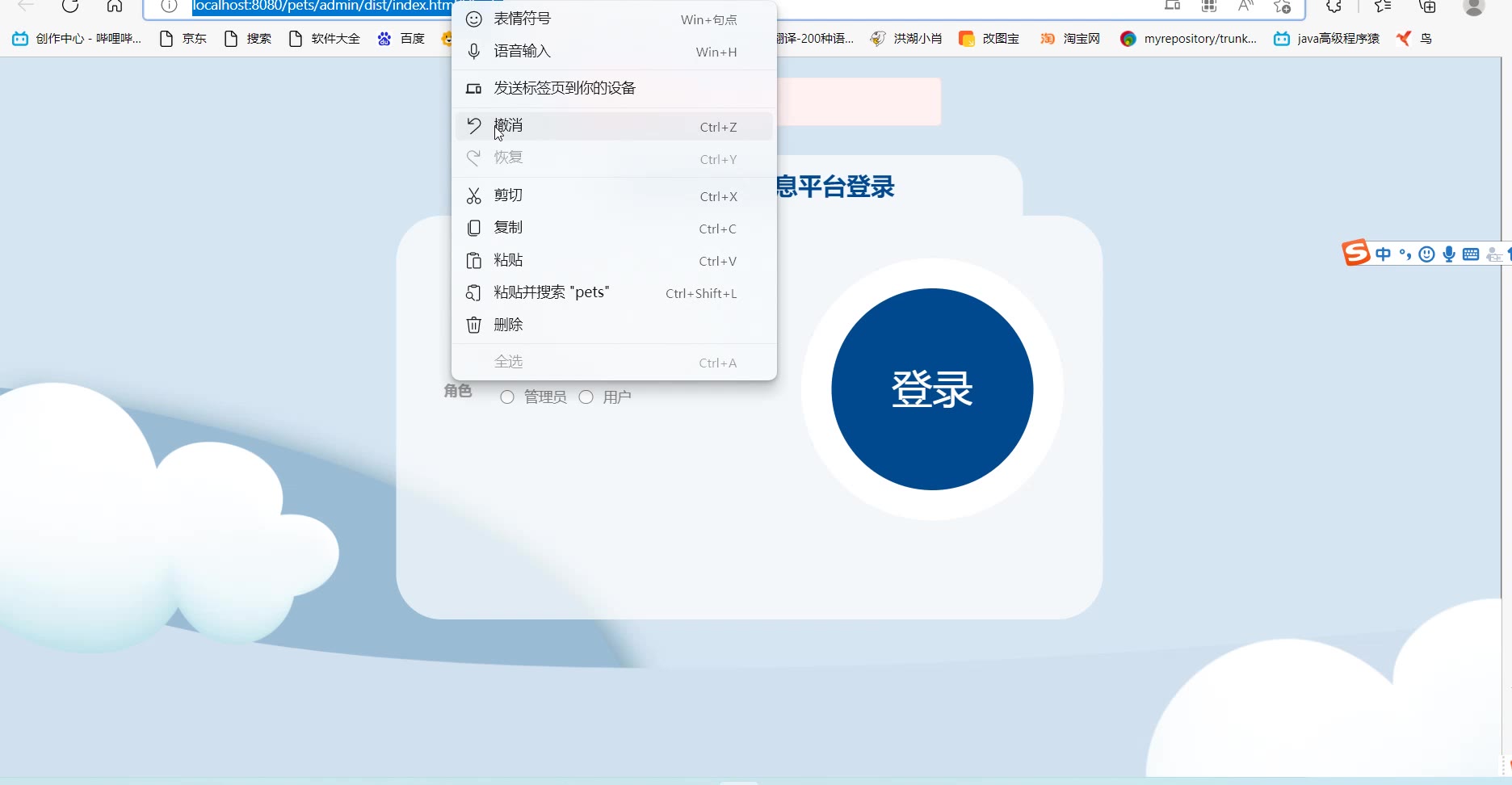Open Sogou emoji panel icon

[1427, 254]
